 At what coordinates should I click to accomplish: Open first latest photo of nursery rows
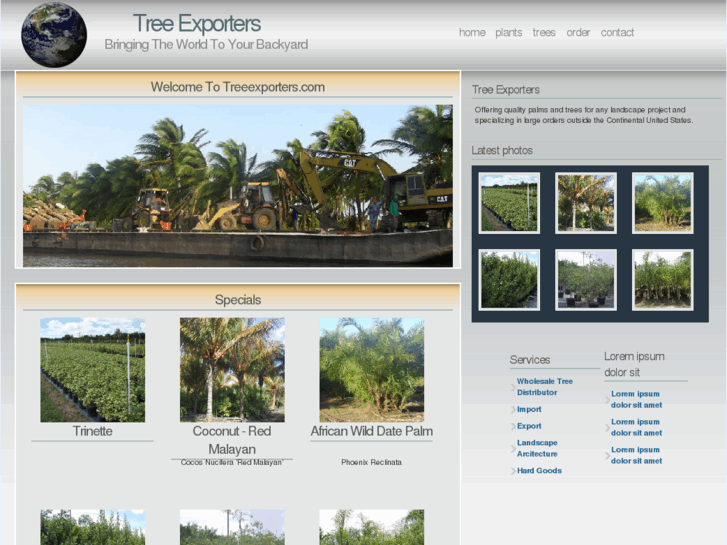click(x=509, y=203)
